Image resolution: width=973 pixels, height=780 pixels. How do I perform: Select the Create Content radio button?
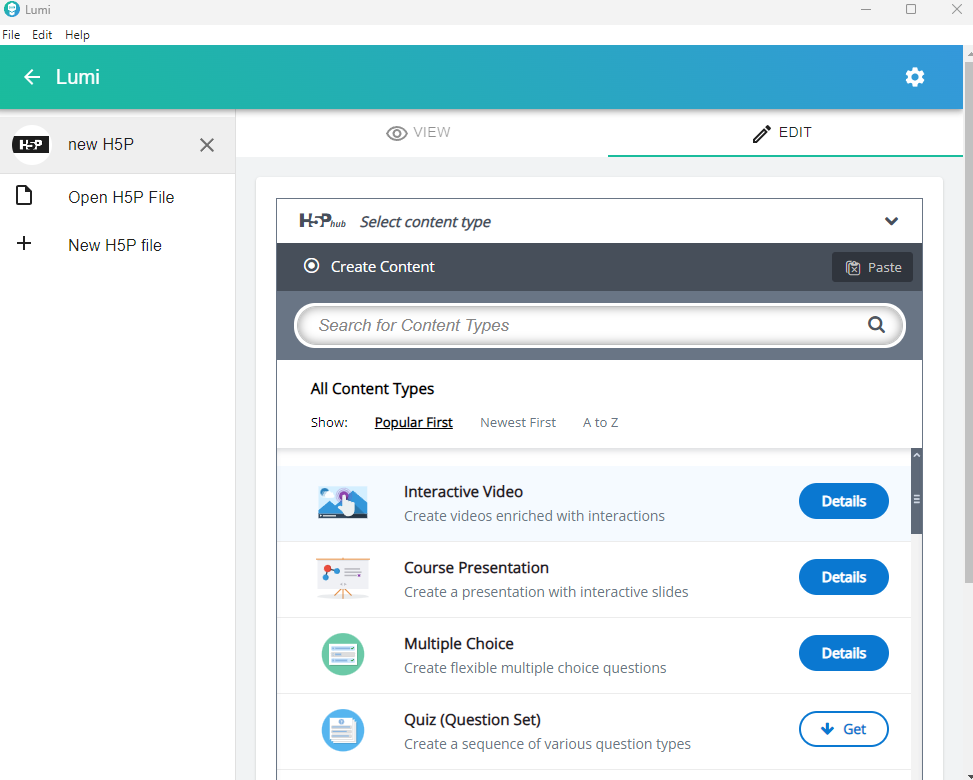[x=312, y=266]
